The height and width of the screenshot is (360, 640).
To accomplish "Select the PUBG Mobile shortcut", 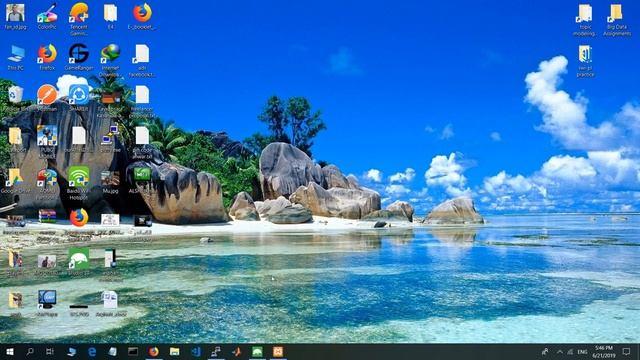I will click(47, 141).
